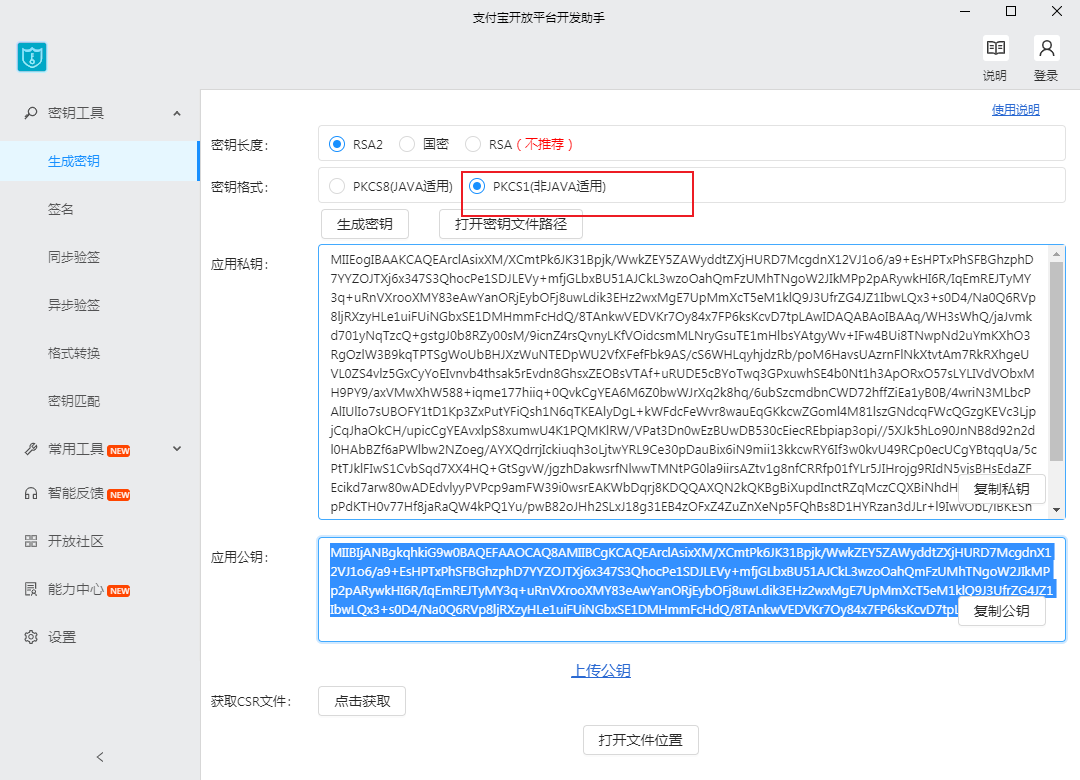Click the 密钥工具 key icon
The width and height of the screenshot is (1080, 780).
pos(31,113)
